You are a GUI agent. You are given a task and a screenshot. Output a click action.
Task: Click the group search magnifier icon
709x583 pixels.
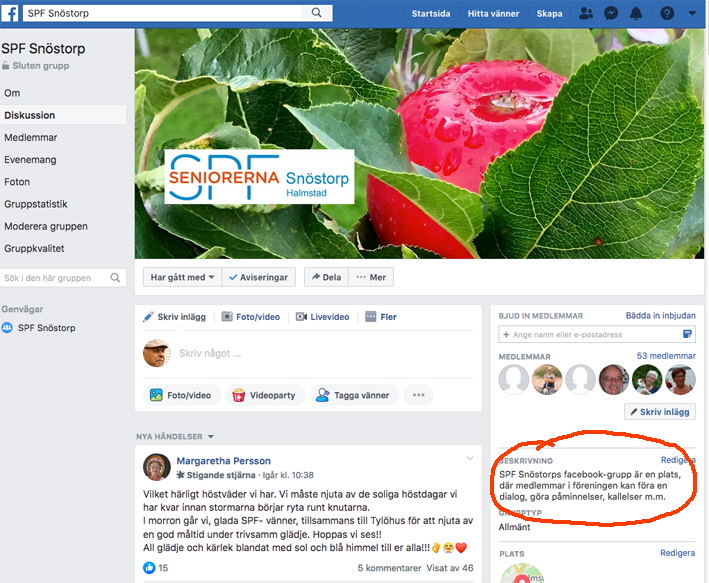[x=115, y=278]
